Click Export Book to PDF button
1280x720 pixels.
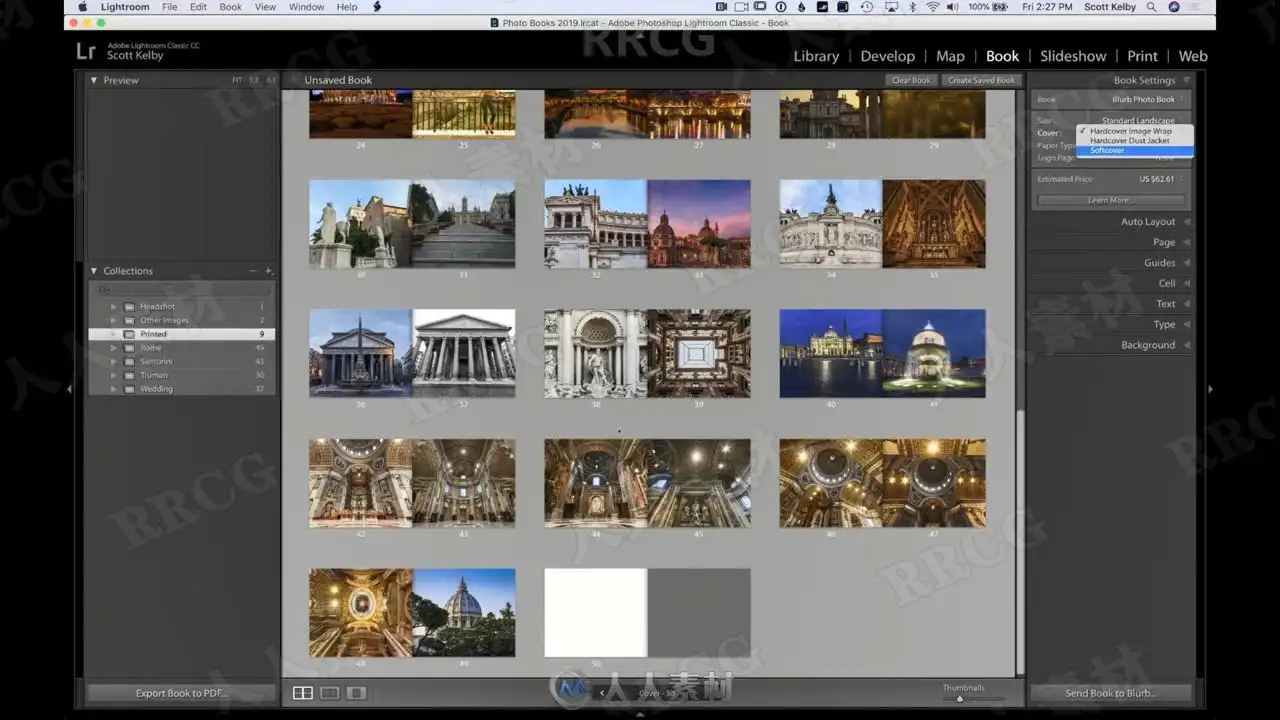coord(181,693)
